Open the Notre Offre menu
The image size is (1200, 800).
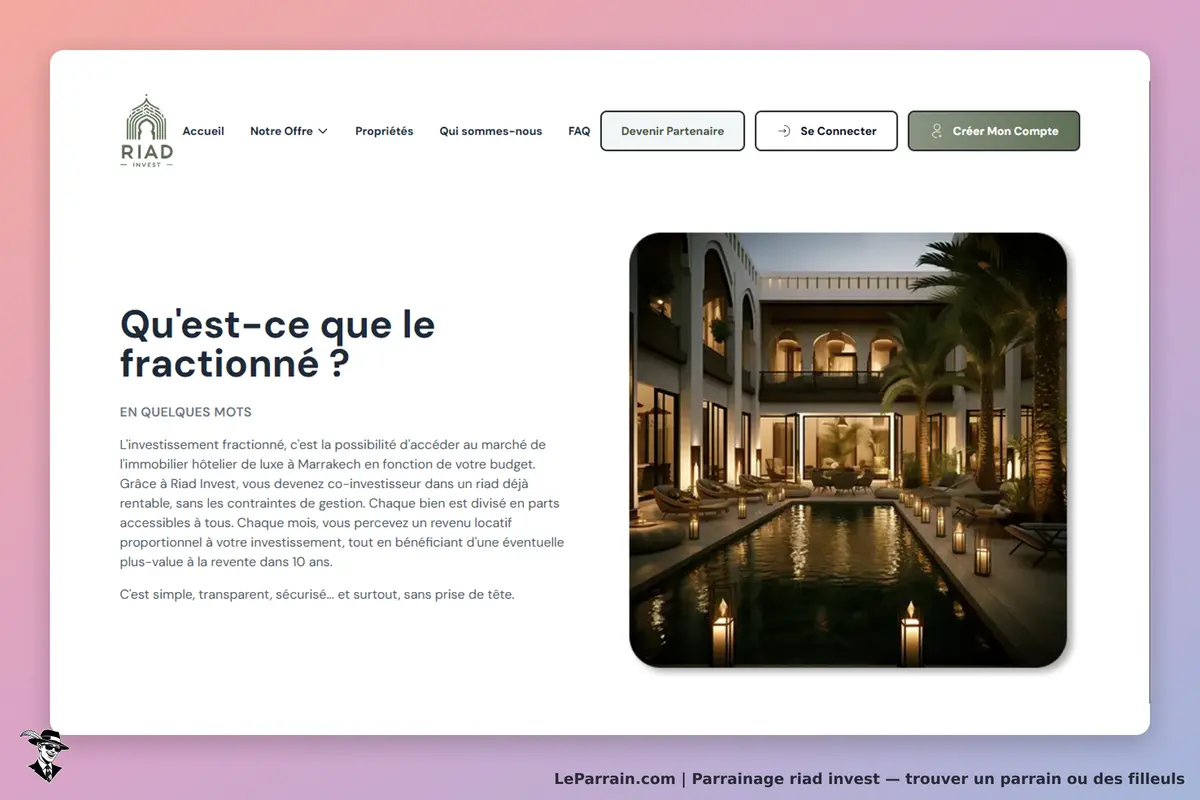tap(289, 131)
